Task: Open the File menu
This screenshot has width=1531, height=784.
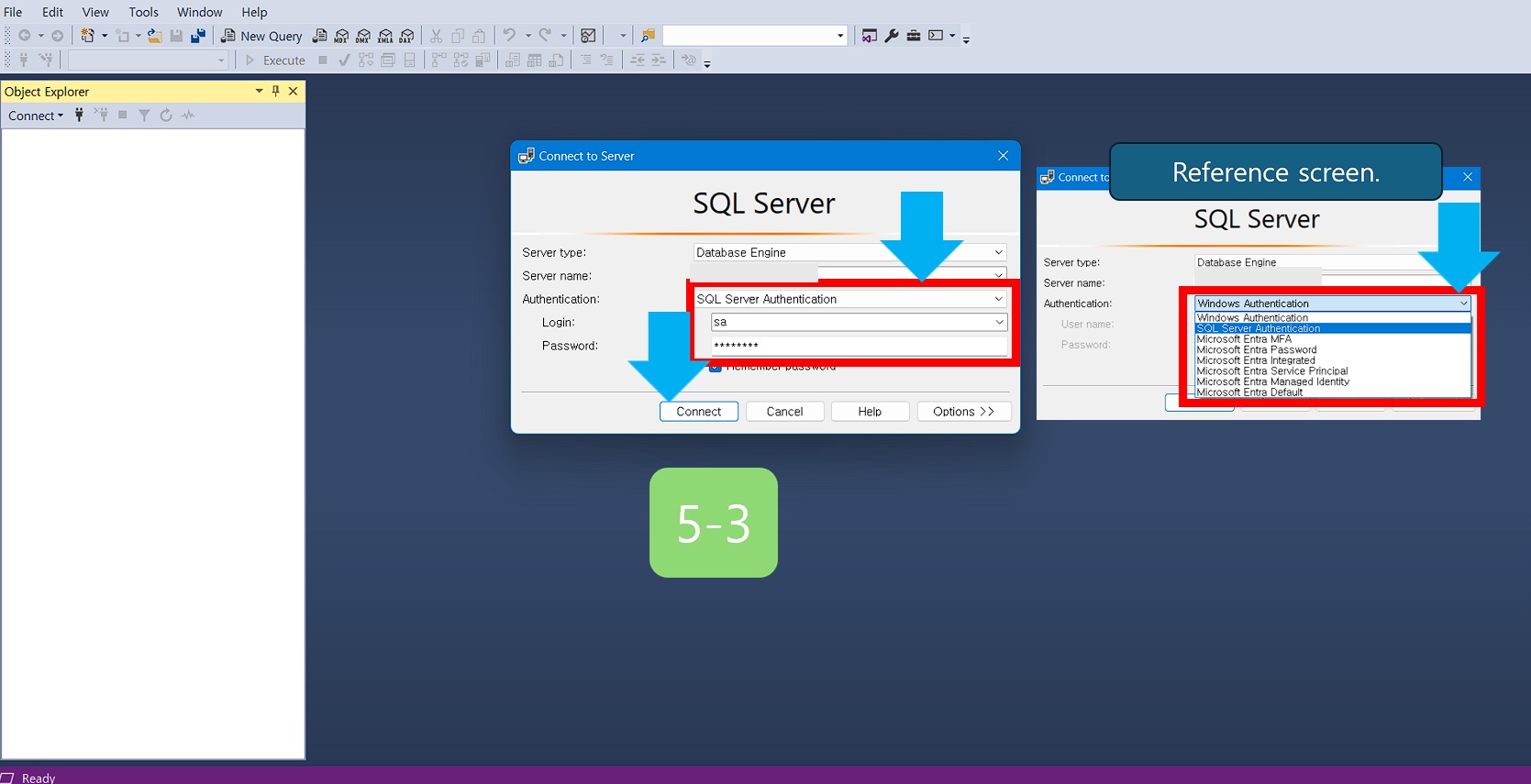Action: pos(13,12)
